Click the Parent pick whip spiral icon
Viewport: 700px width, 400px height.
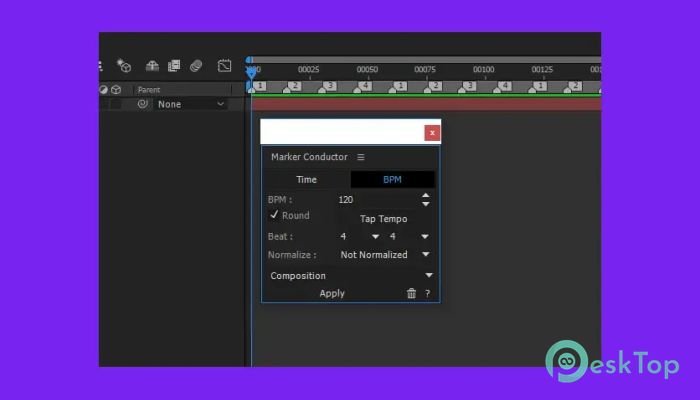pos(142,104)
